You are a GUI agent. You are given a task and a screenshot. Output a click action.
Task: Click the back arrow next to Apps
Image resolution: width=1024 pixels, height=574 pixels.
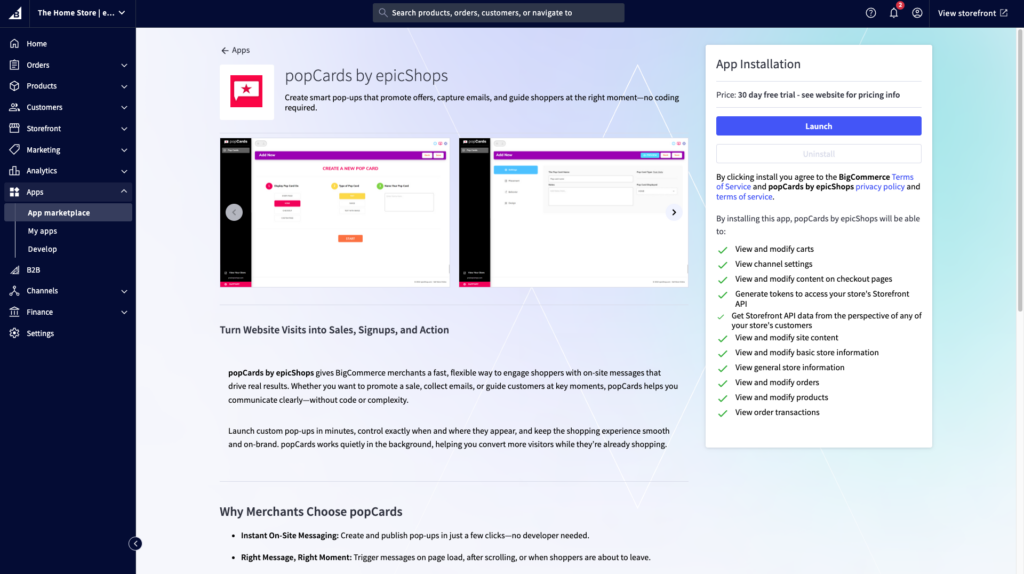[x=225, y=50]
